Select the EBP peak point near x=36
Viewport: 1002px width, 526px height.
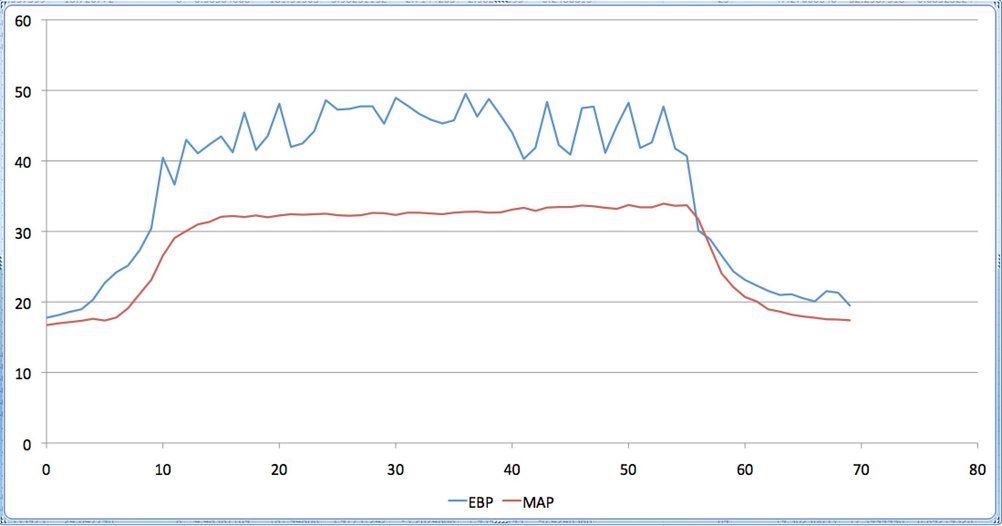465,94
